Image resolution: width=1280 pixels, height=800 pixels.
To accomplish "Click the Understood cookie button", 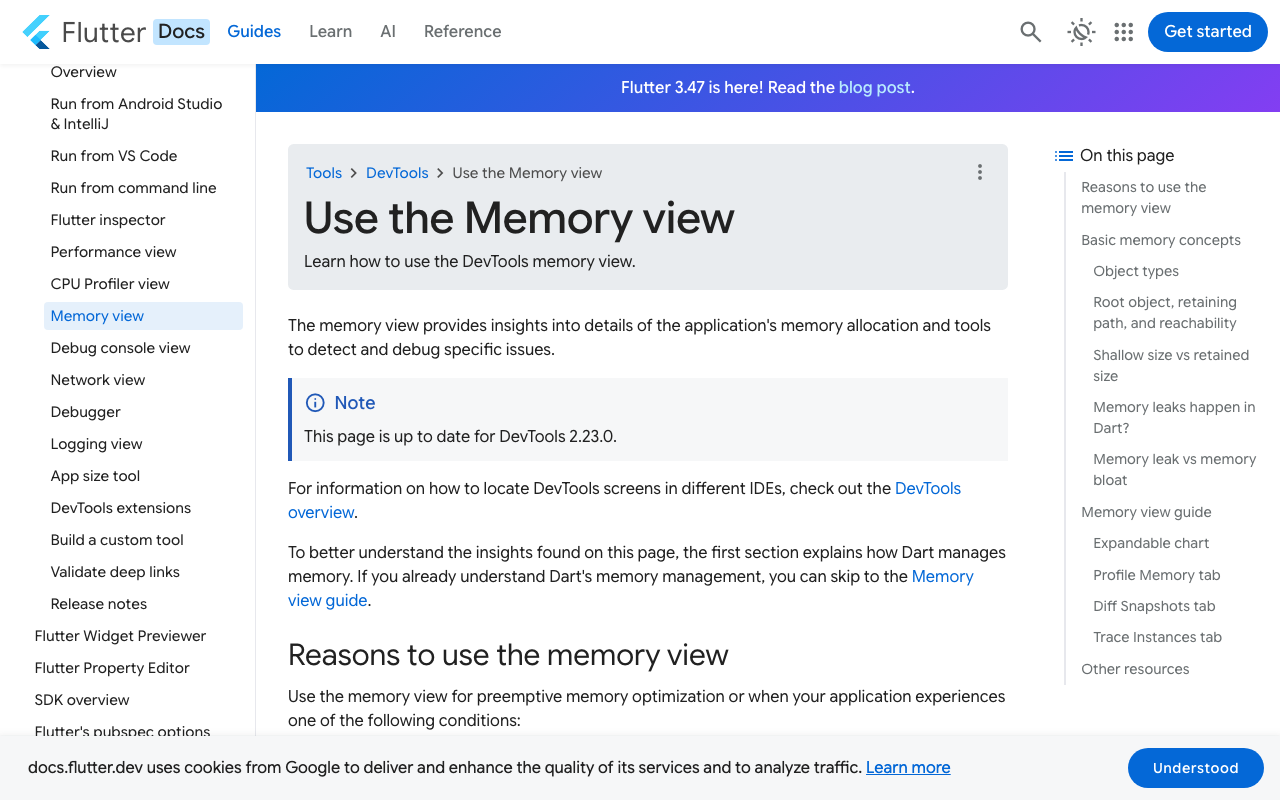I will (x=1196, y=768).
